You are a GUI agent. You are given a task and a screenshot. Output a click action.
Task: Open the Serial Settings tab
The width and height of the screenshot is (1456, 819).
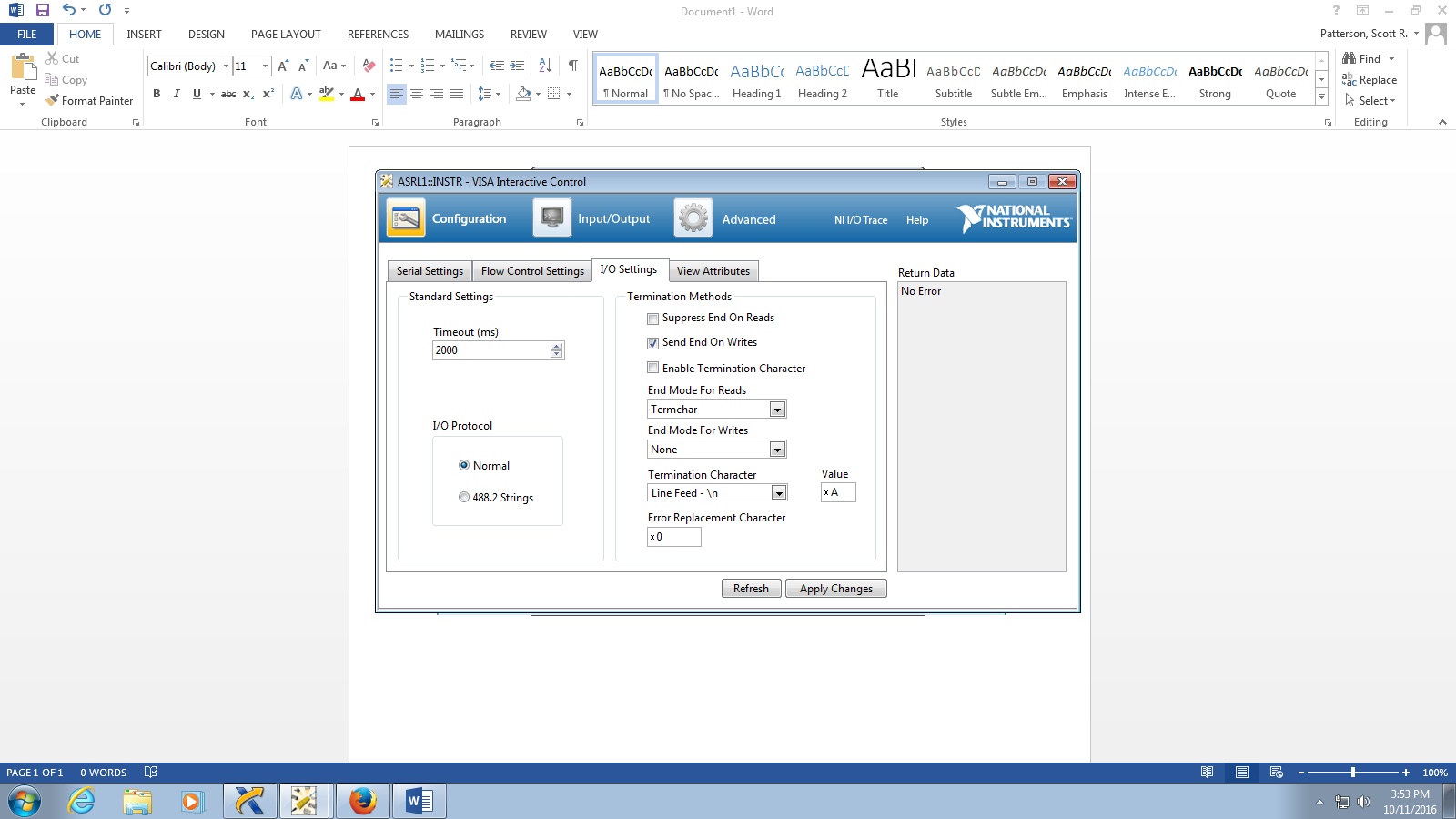[x=430, y=271]
